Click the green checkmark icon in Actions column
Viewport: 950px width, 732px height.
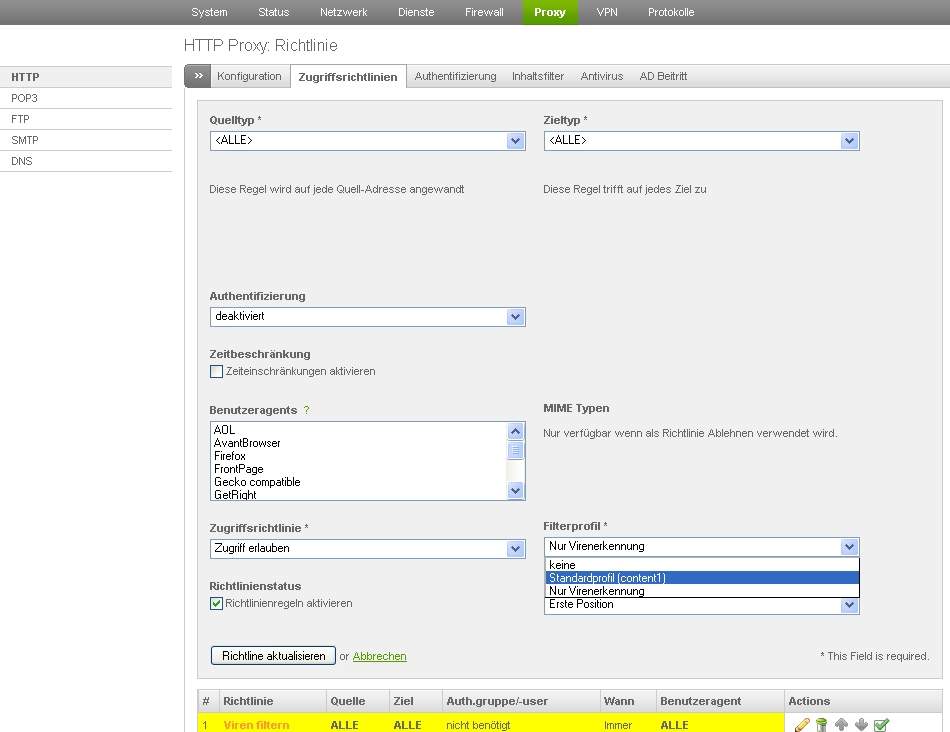click(x=881, y=725)
